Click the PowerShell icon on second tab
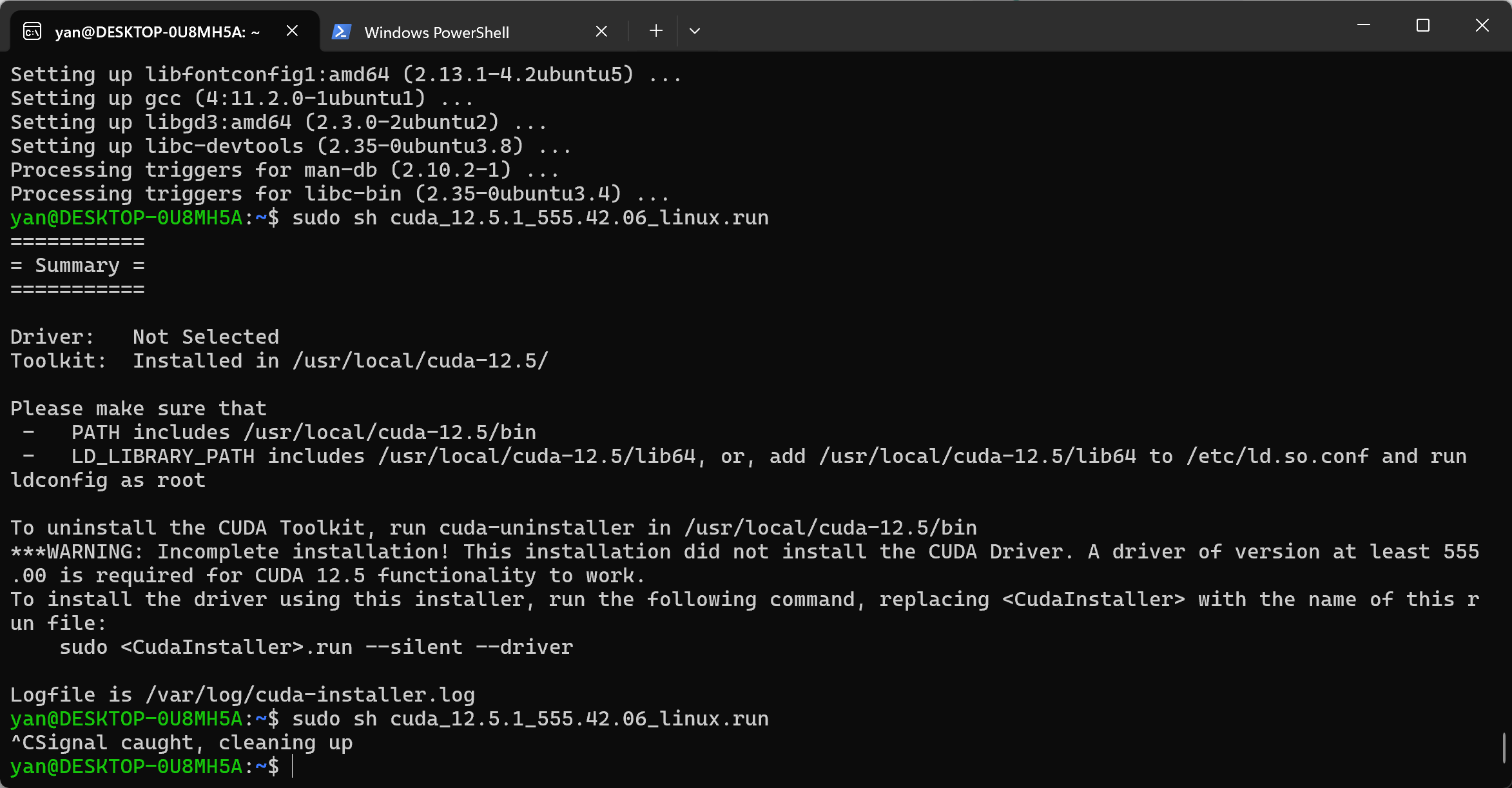 [341, 31]
